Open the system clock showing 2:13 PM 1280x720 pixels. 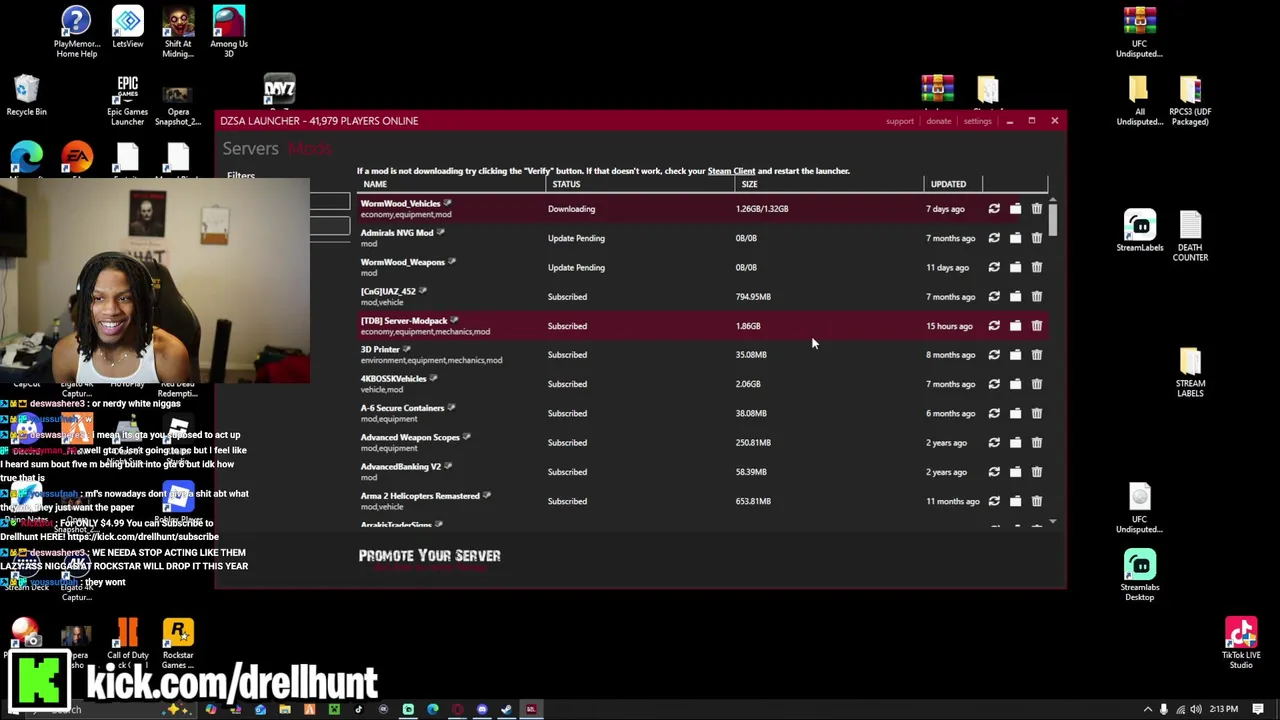coord(1223,710)
